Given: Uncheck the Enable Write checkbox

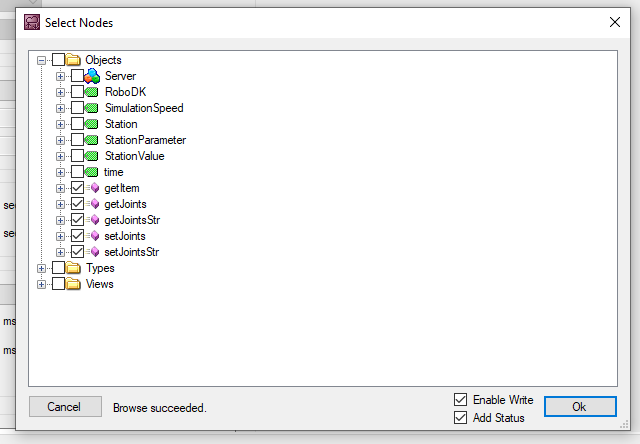Looking at the screenshot, I should coord(461,400).
